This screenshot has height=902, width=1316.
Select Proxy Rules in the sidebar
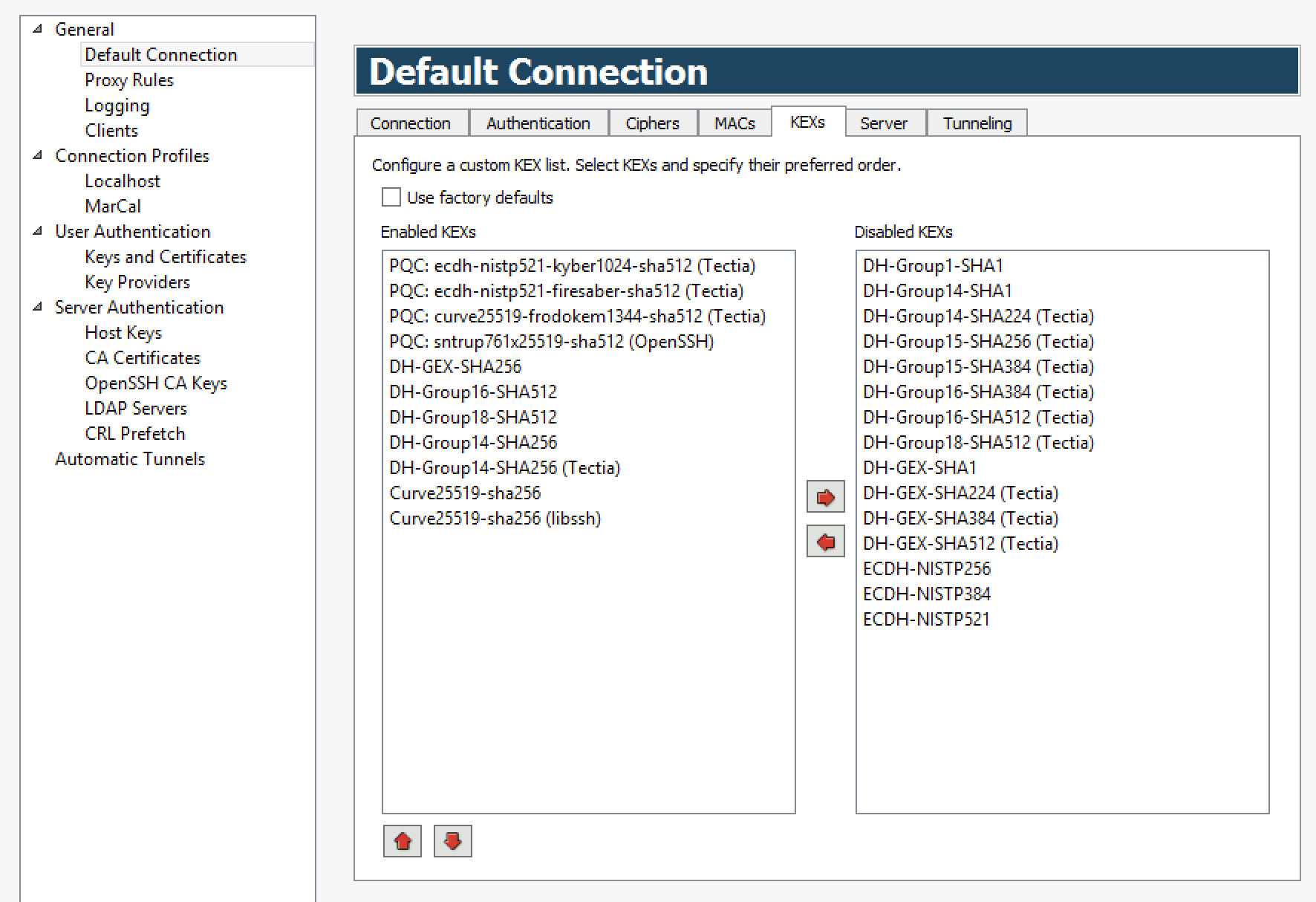(129, 80)
